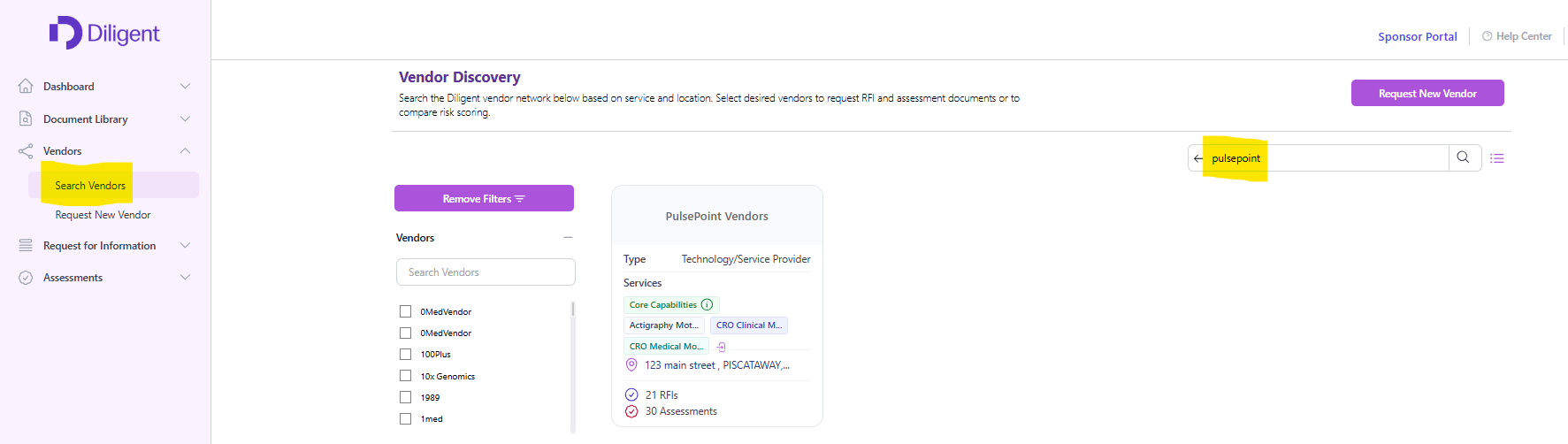Open the Help Center link
The image size is (1568, 444).
(1517, 36)
